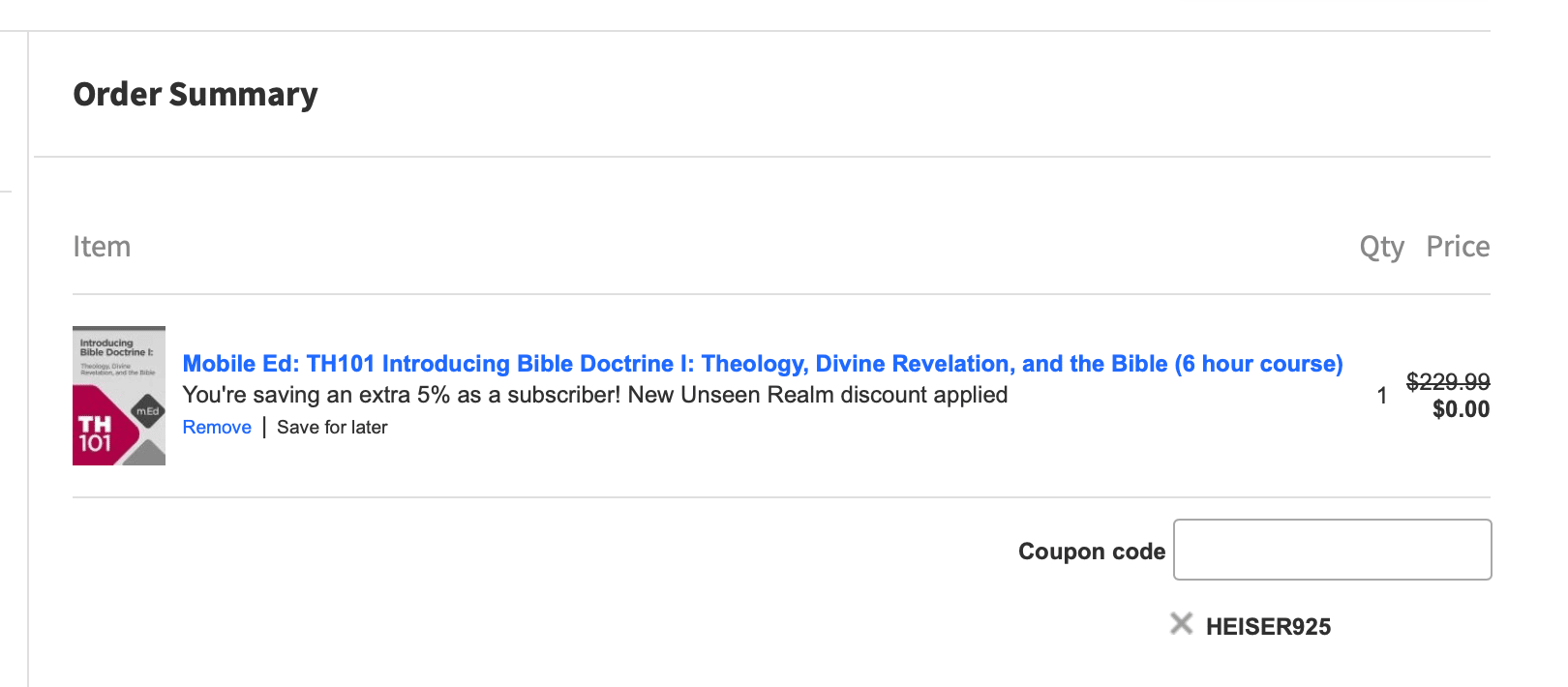Choose Save for later for the course
This screenshot has height=687, width=1568.
pyautogui.click(x=332, y=428)
